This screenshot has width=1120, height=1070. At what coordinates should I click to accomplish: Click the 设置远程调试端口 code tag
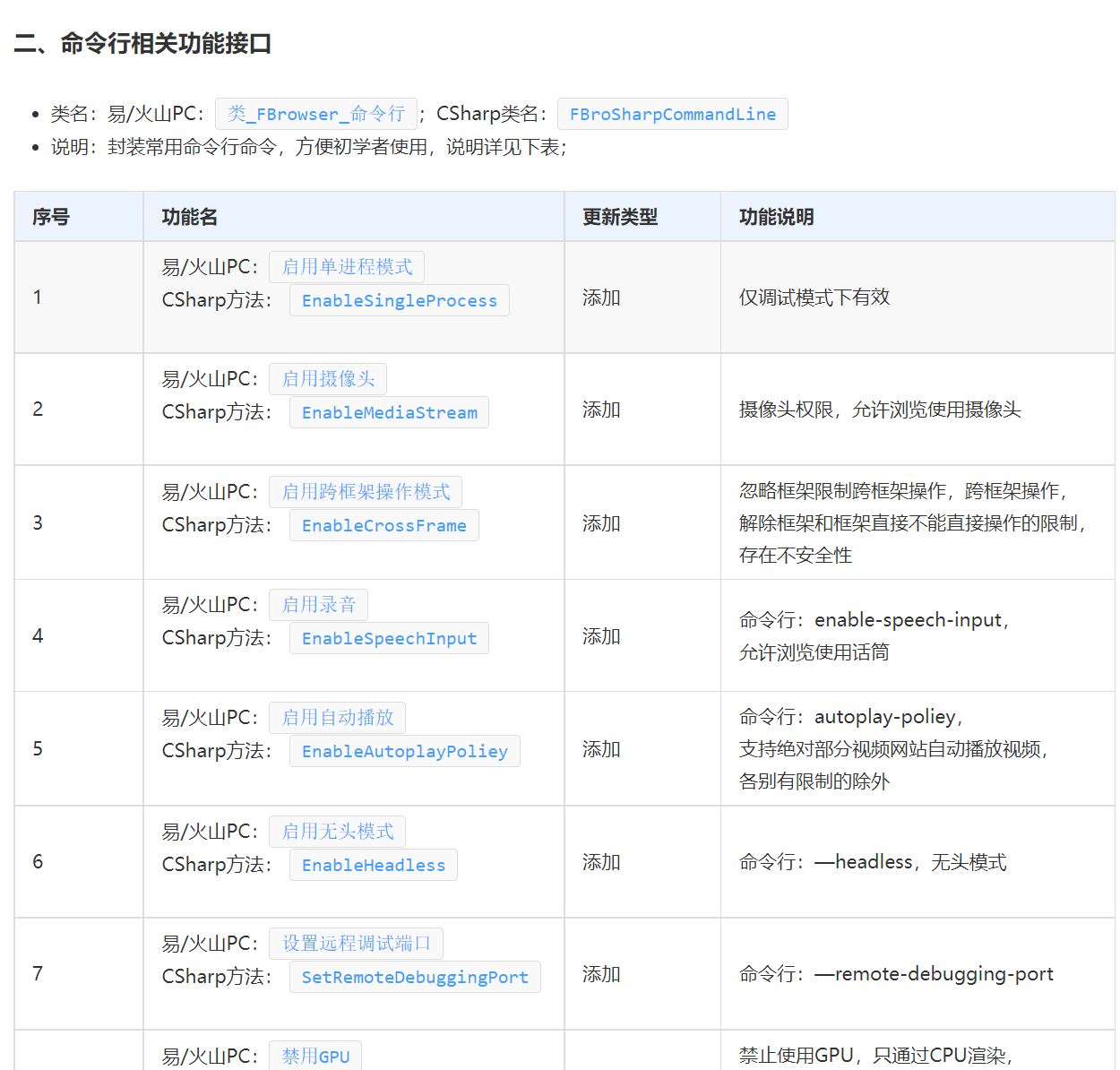[x=356, y=944]
